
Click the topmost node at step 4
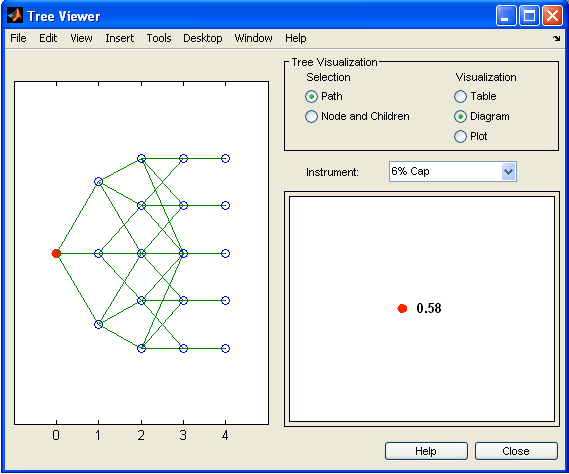coord(225,159)
